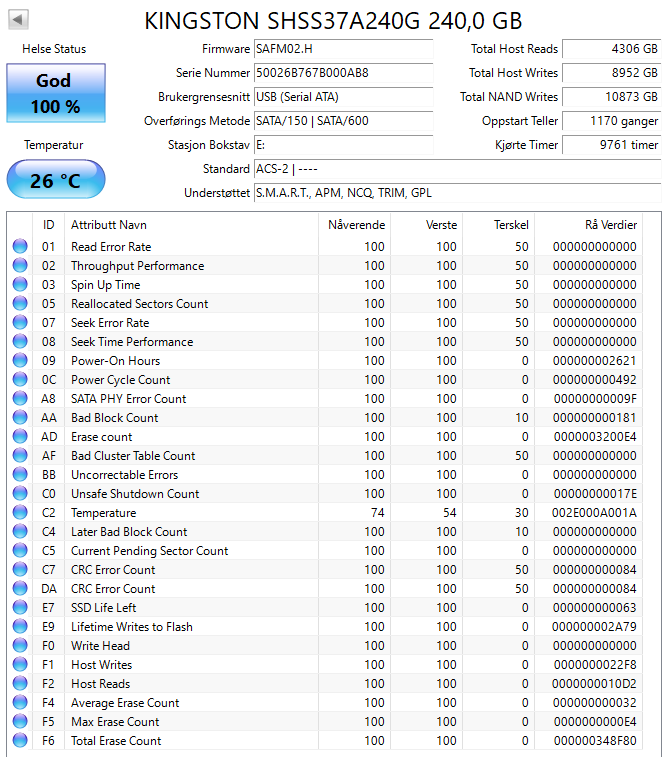This screenshot has height=757, width=669.
Task: Click the previous disk arrow icon
Action: coord(18,20)
